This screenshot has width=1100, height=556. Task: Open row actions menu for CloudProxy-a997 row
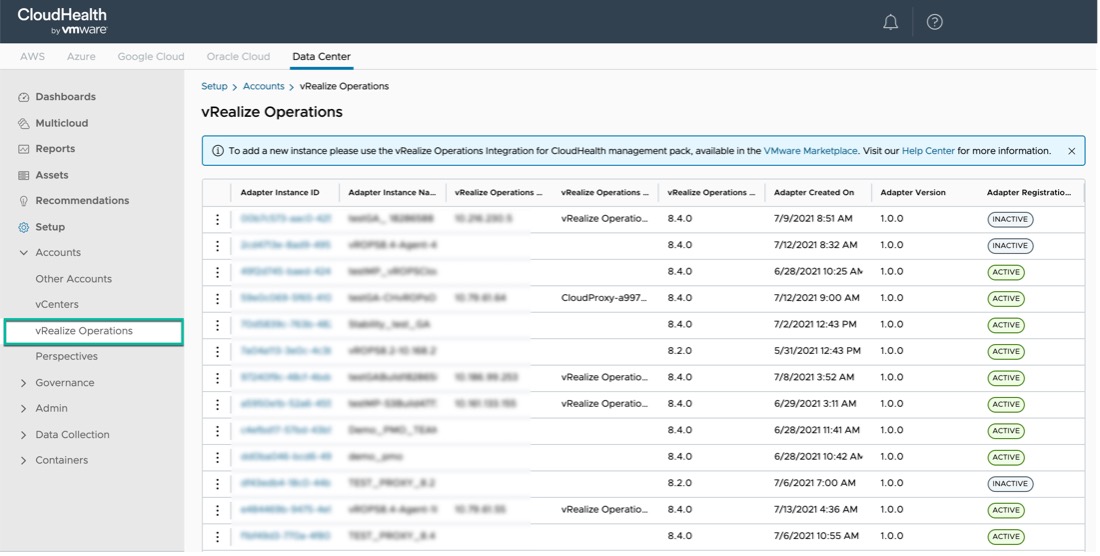[x=217, y=299]
